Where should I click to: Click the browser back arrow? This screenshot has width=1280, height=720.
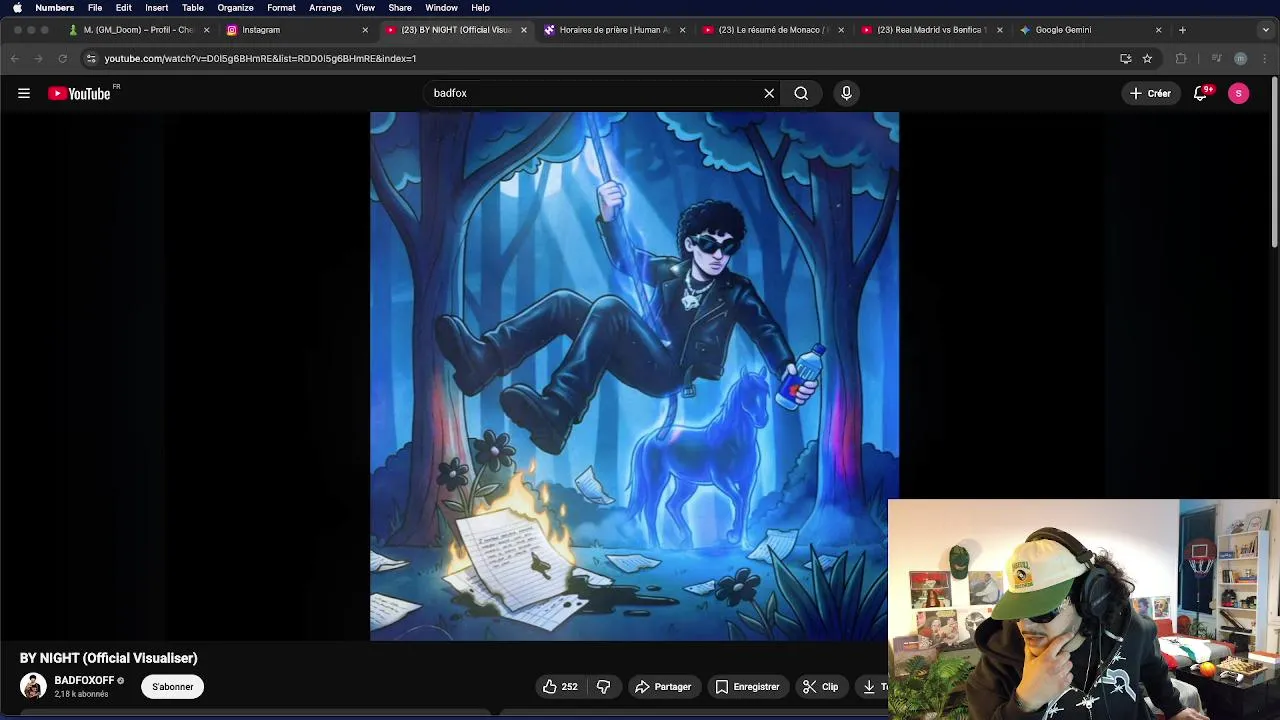pos(15,58)
